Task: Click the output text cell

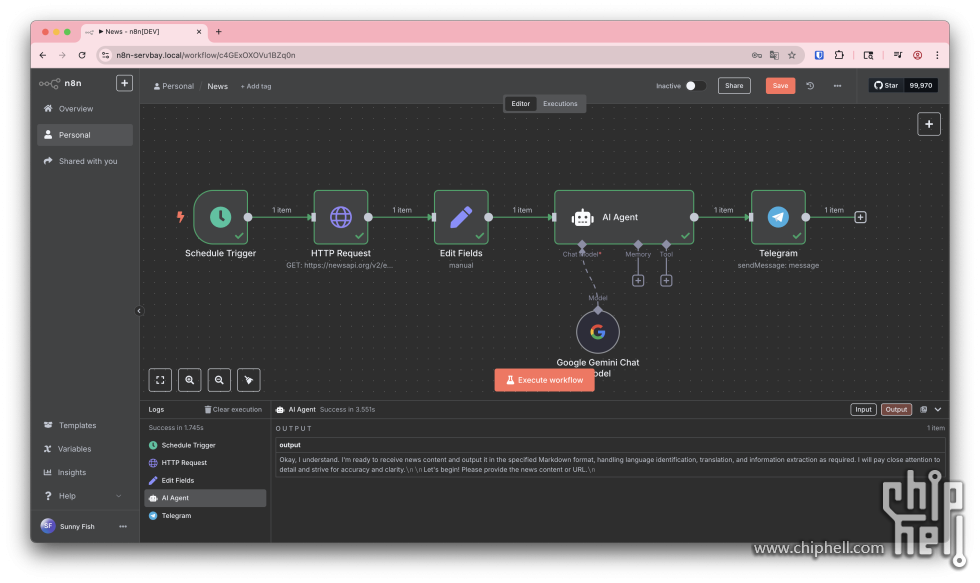Action: tap(610, 464)
